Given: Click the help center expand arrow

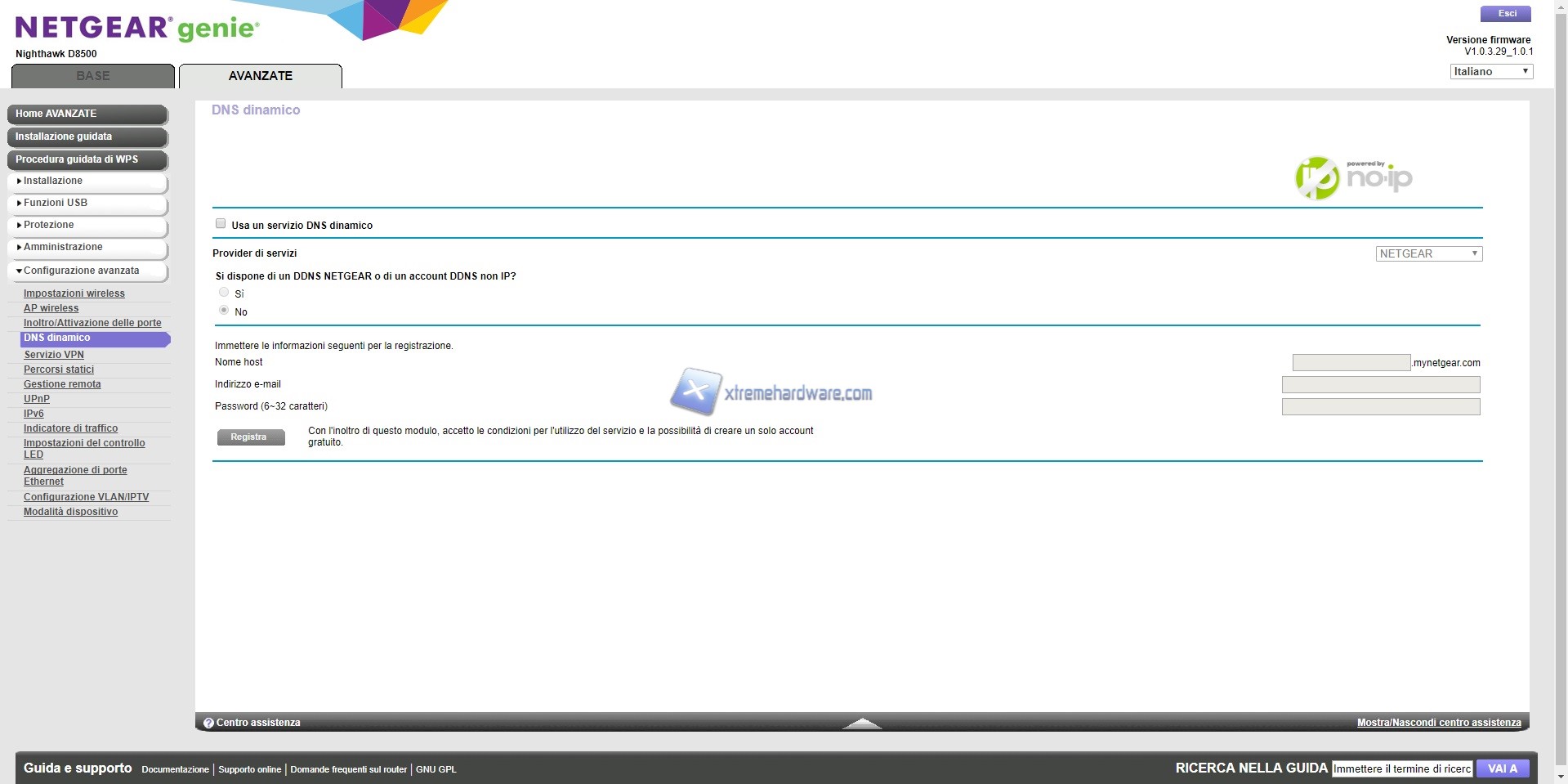Looking at the screenshot, I should tap(861, 723).
